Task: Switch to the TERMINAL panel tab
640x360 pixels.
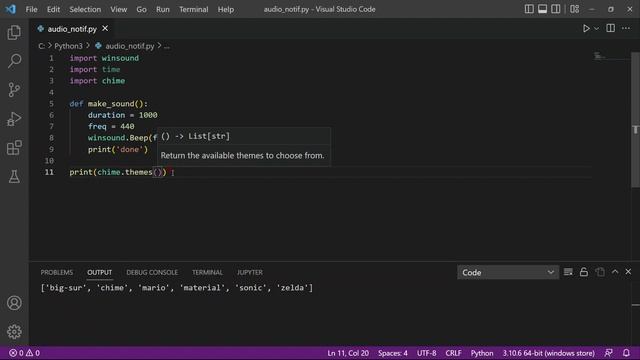Action: (207, 272)
